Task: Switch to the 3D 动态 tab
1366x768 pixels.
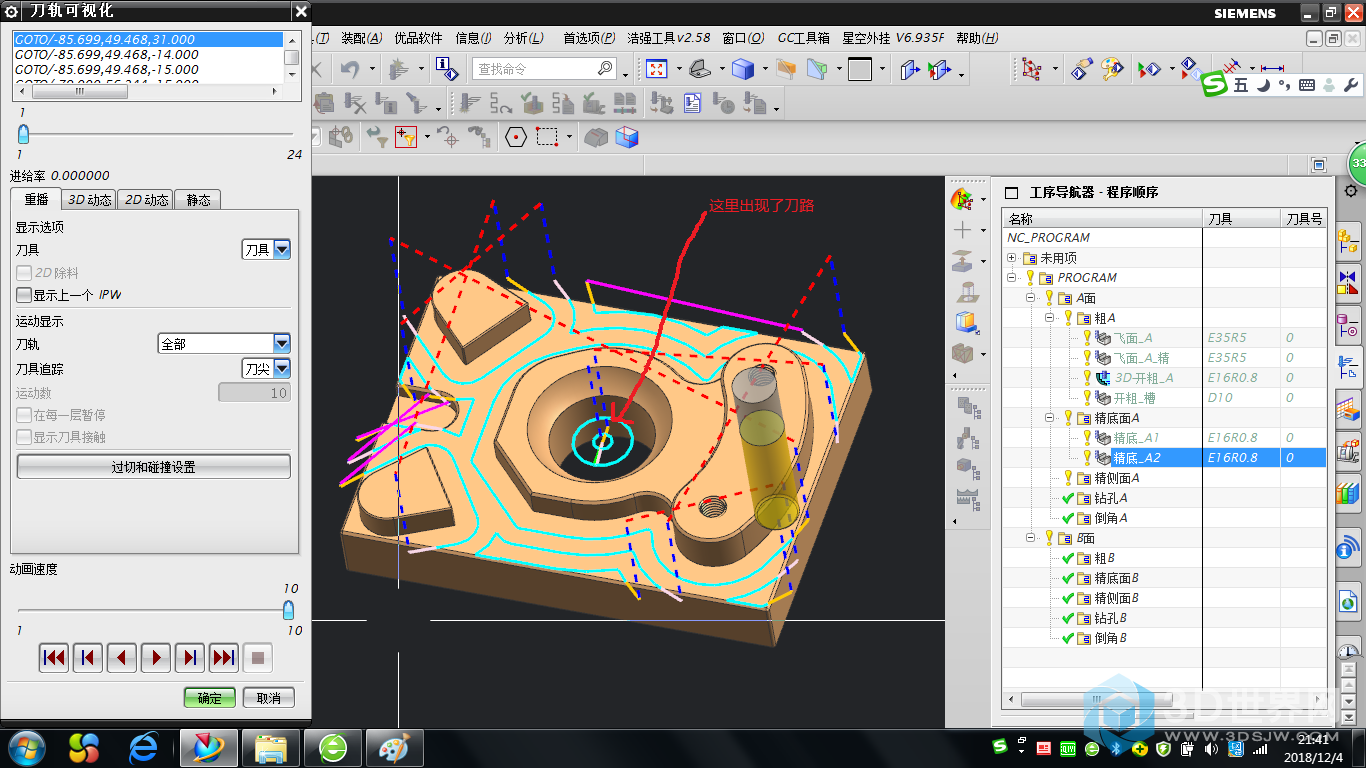Action: 89,200
